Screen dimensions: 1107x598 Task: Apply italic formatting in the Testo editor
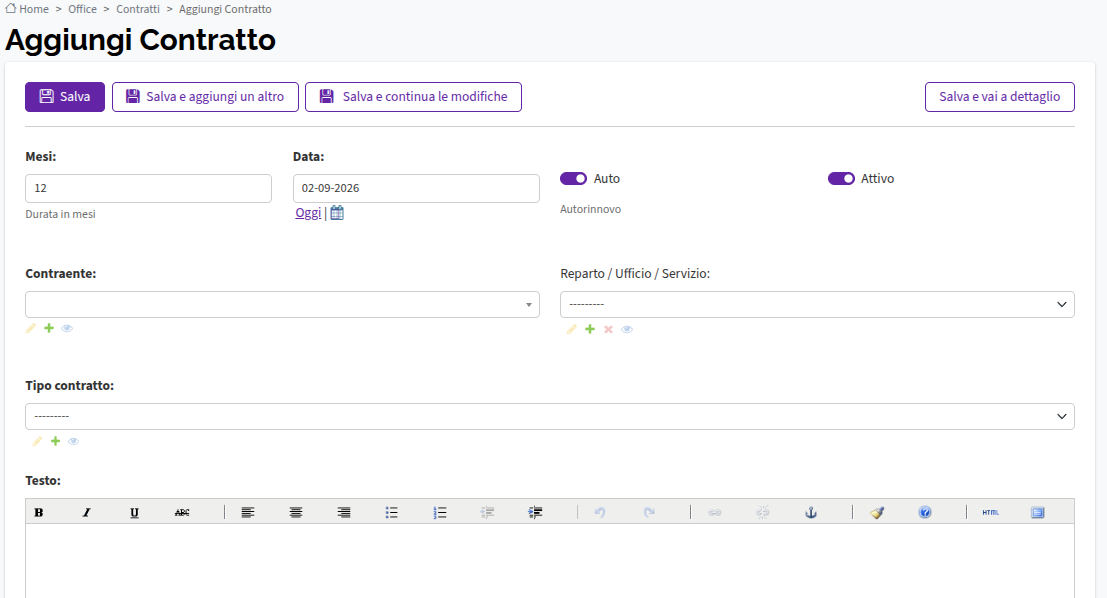pyautogui.click(x=86, y=513)
